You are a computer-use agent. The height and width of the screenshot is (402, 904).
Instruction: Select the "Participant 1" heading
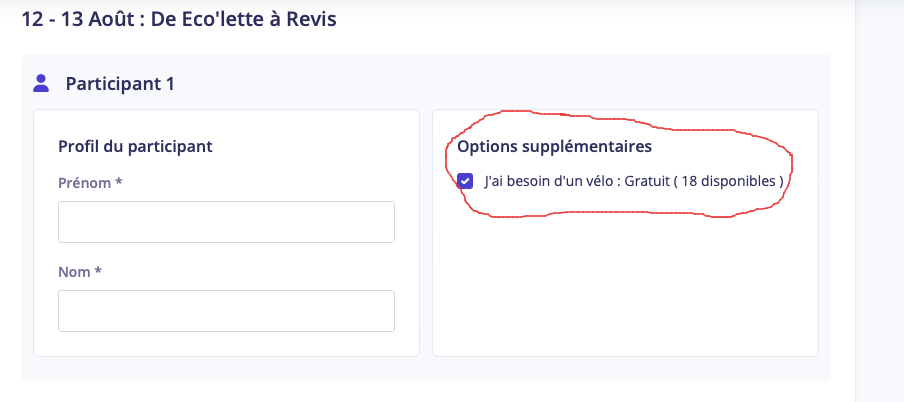point(120,84)
